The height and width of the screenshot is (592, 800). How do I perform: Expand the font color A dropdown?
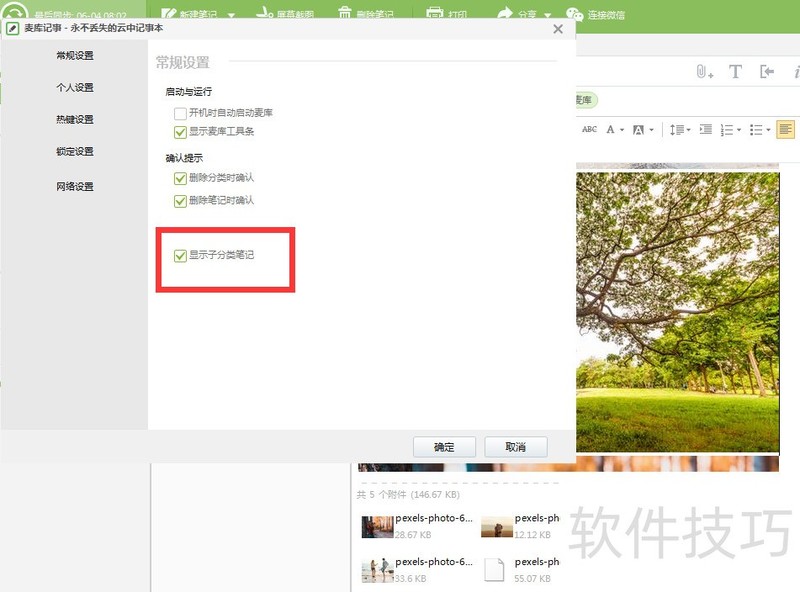(x=621, y=130)
